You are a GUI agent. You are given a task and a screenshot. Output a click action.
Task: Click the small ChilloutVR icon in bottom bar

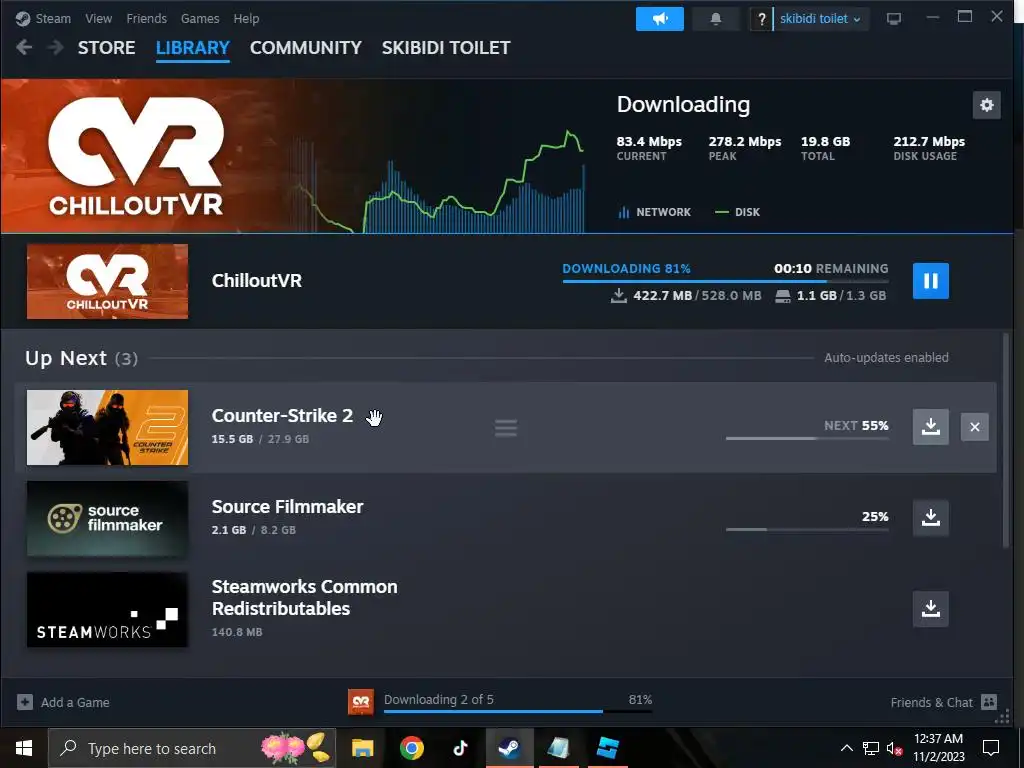(x=360, y=702)
